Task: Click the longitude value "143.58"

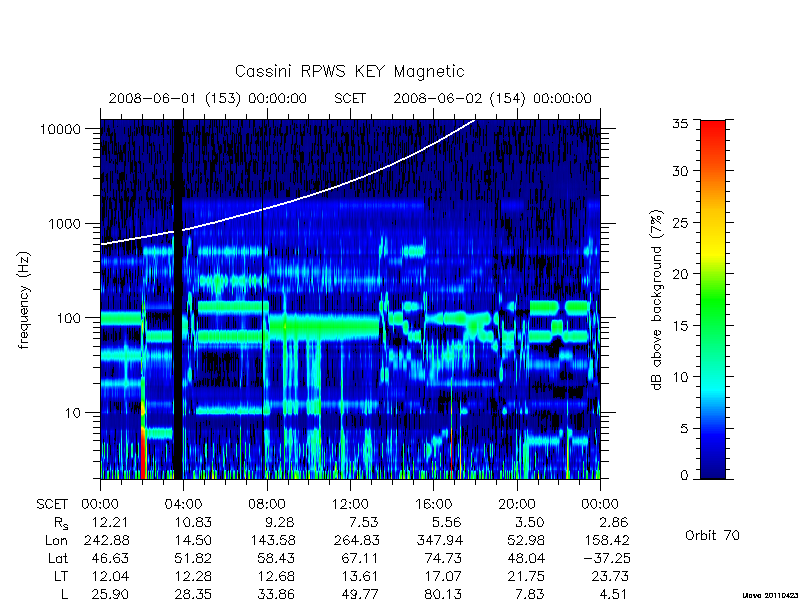Action: tap(272, 540)
